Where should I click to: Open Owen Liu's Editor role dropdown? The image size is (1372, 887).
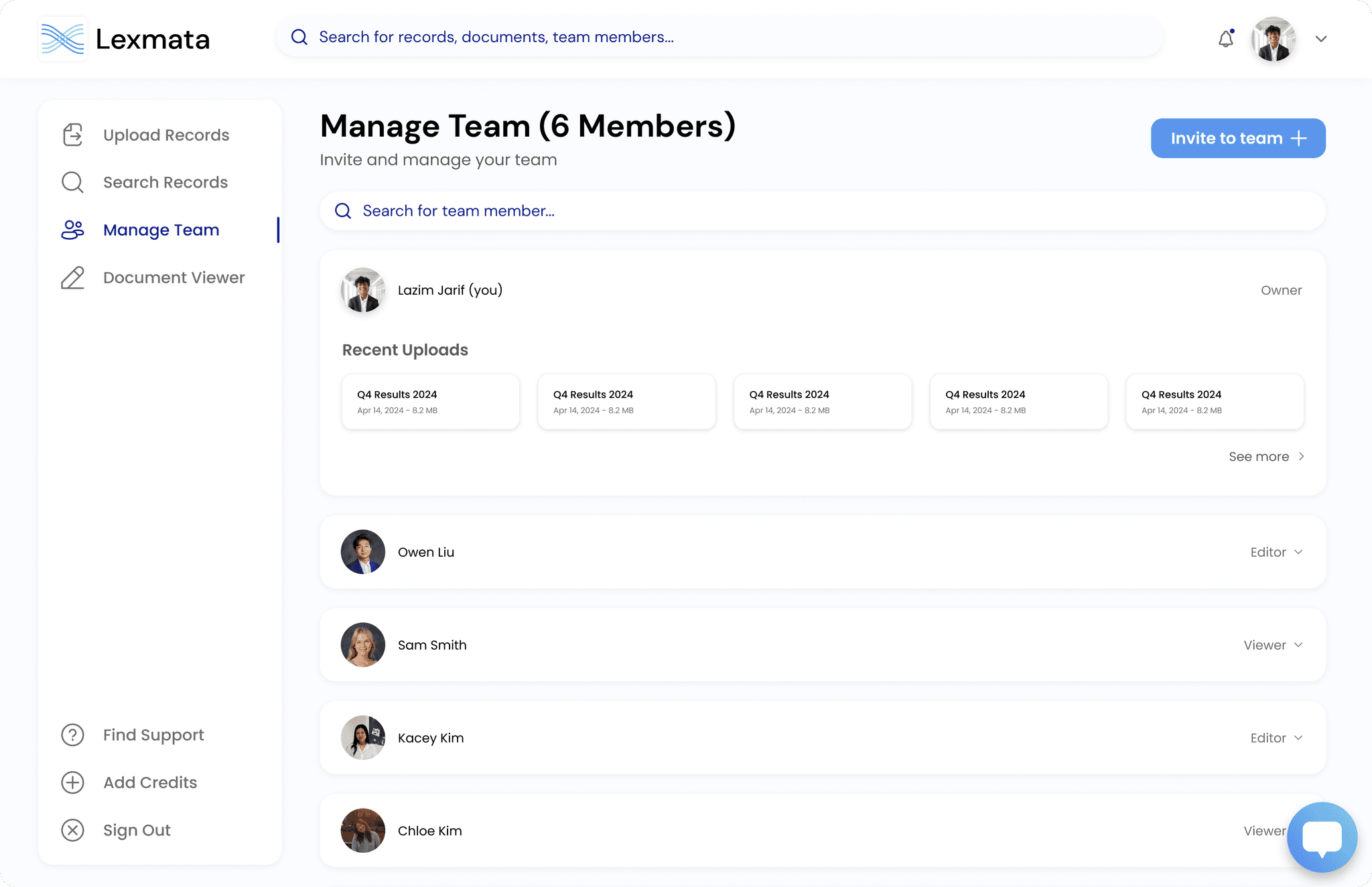coord(1276,552)
